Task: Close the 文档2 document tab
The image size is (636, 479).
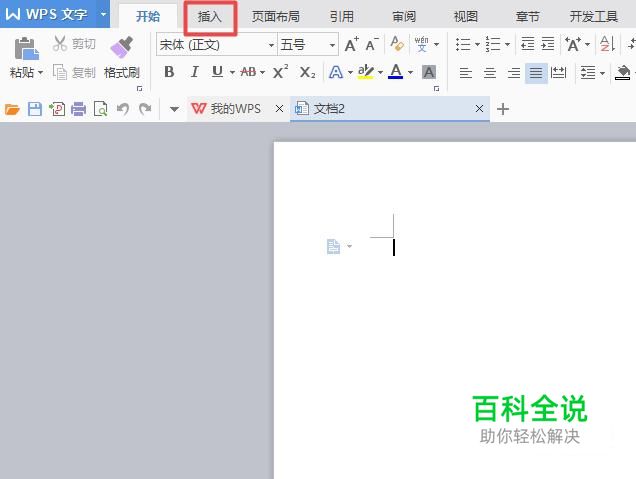Action: coord(479,109)
